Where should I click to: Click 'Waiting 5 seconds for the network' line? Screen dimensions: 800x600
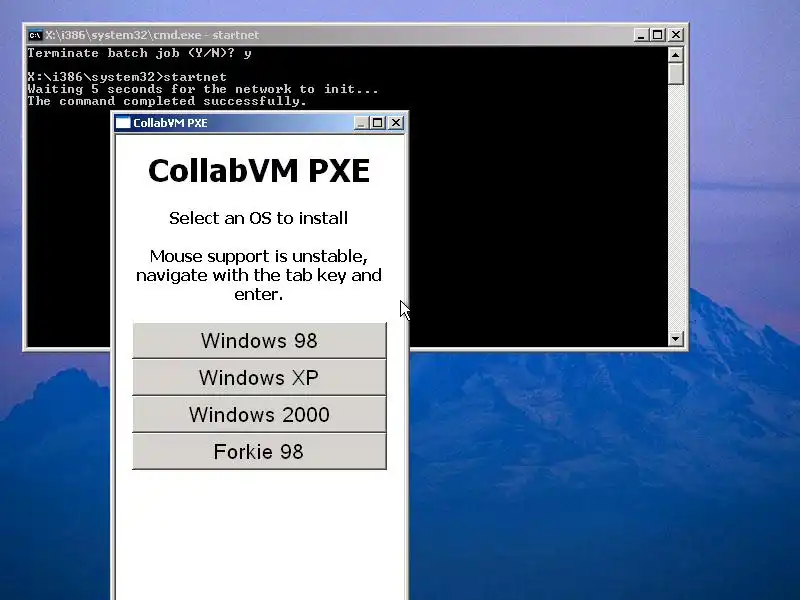click(x=203, y=89)
